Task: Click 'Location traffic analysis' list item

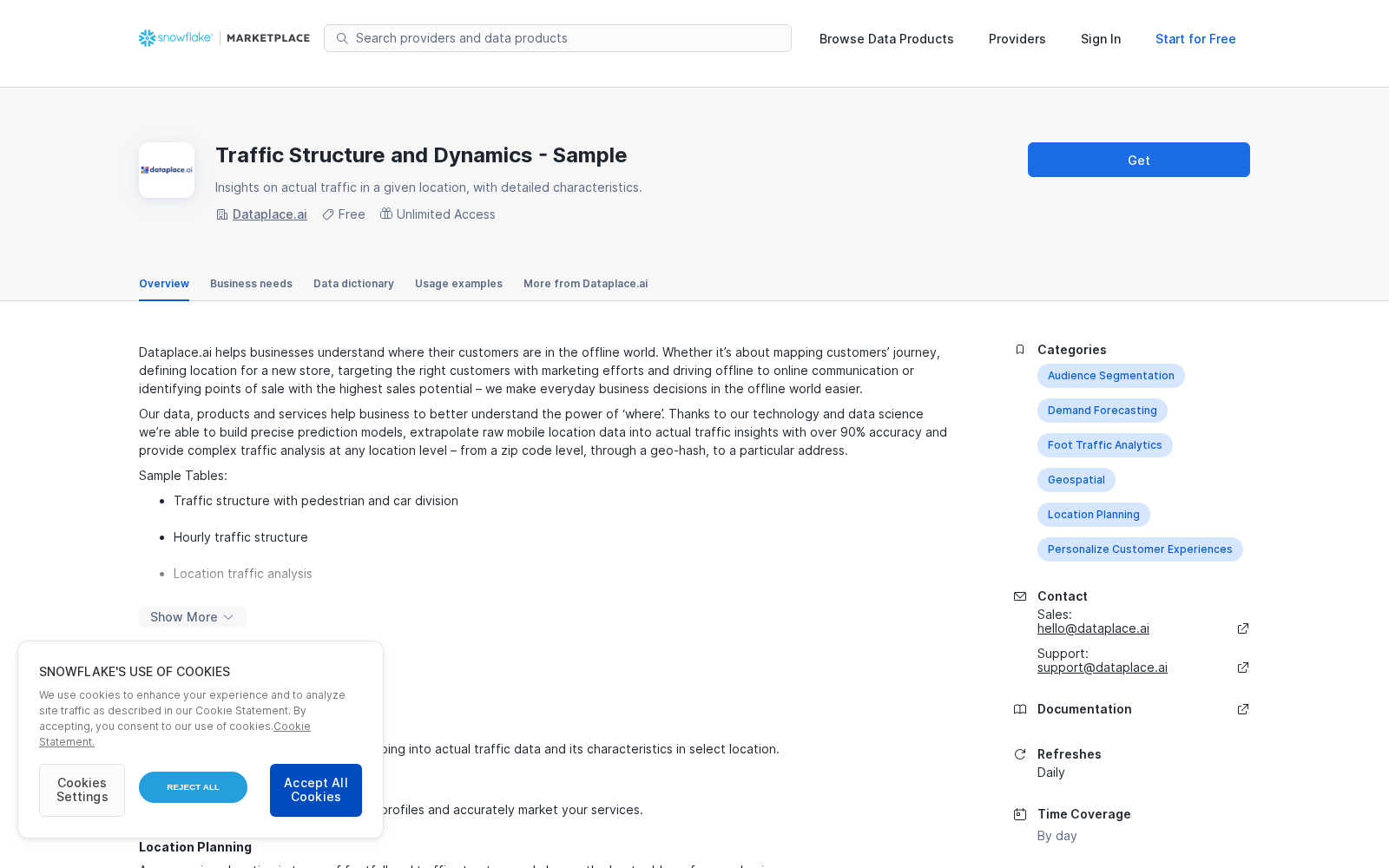Action: 242,574
